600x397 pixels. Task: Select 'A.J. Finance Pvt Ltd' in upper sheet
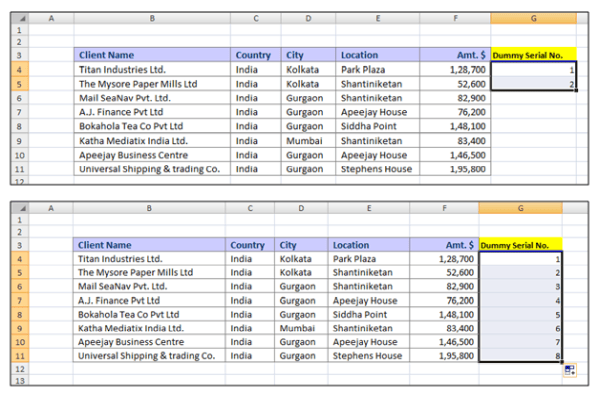point(152,112)
